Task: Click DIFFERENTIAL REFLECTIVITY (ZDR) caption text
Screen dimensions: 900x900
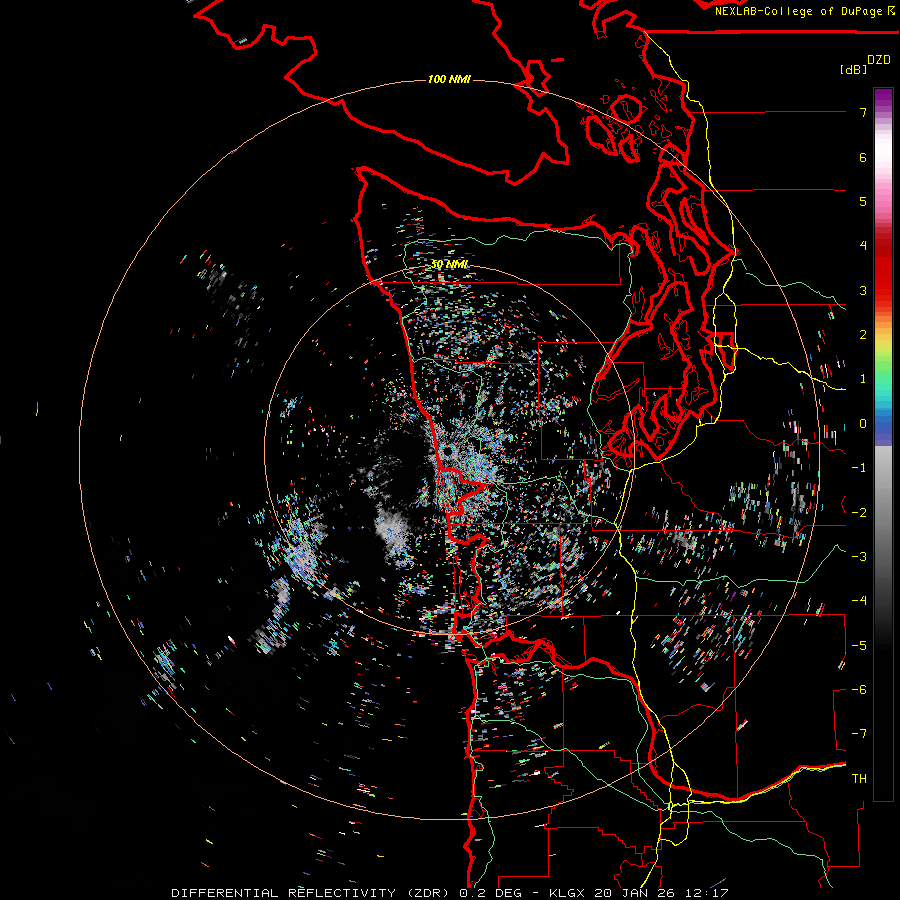Action: pyautogui.click(x=312, y=893)
